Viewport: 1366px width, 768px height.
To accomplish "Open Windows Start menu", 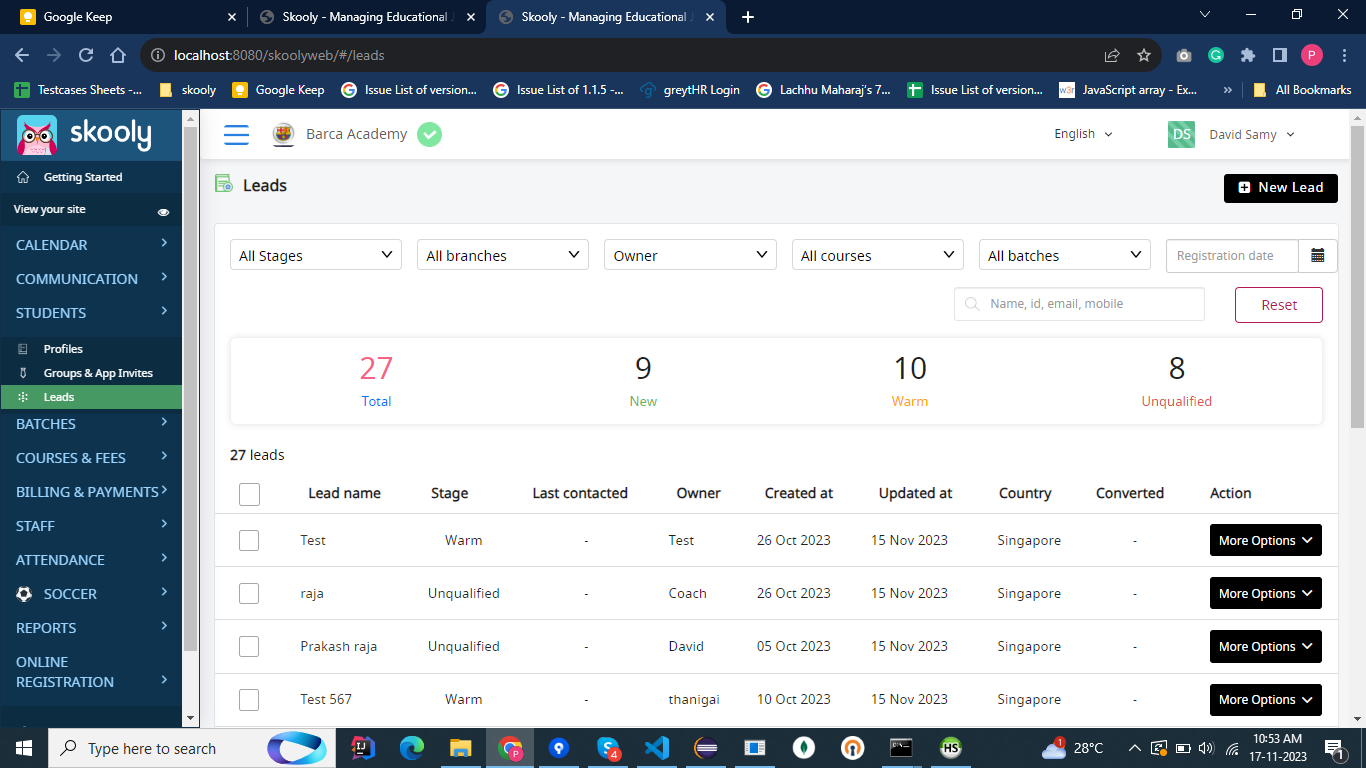I will point(24,748).
